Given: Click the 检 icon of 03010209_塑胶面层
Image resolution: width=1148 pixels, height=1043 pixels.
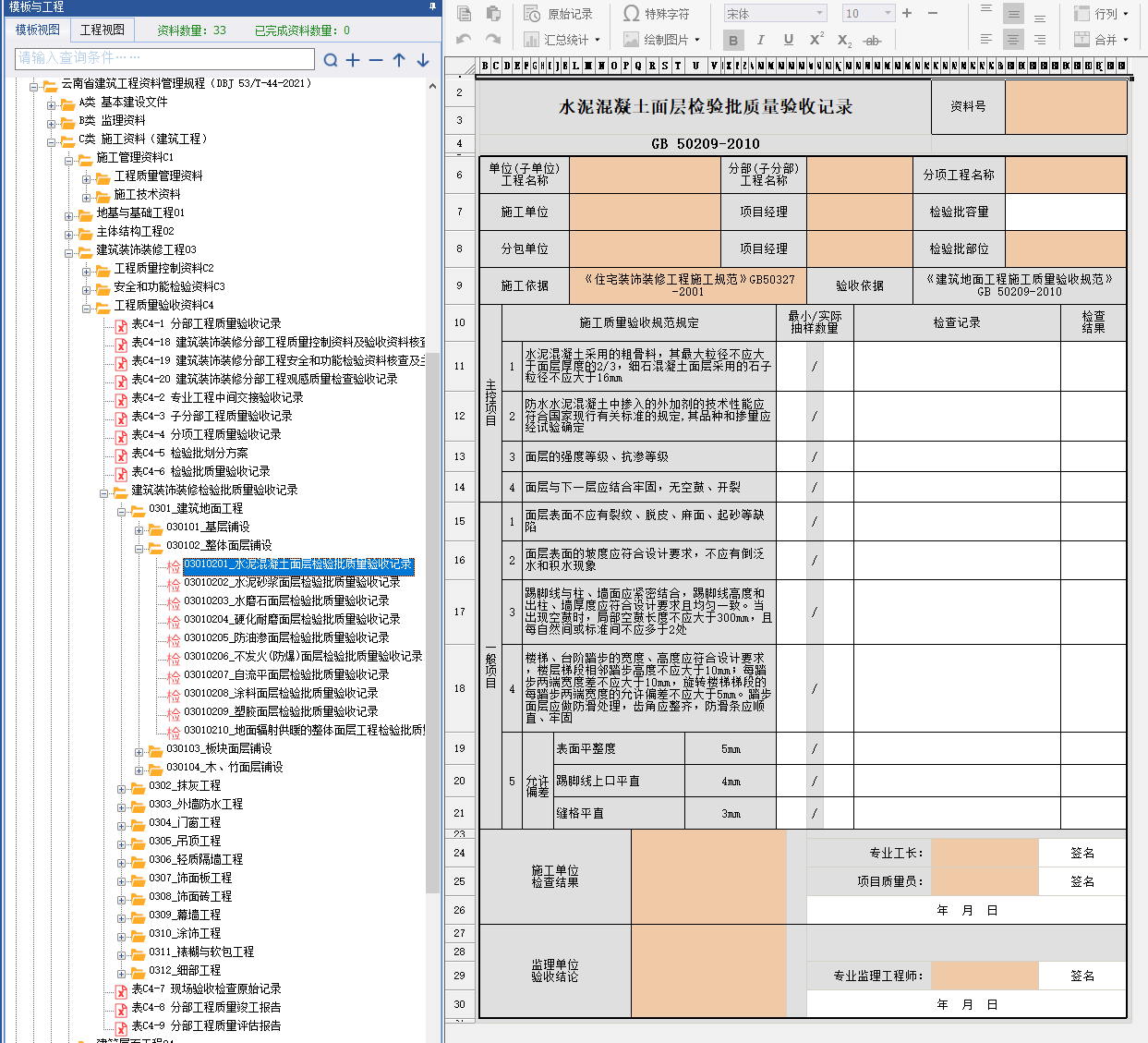Looking at the screenshot, I should (174, 713).
